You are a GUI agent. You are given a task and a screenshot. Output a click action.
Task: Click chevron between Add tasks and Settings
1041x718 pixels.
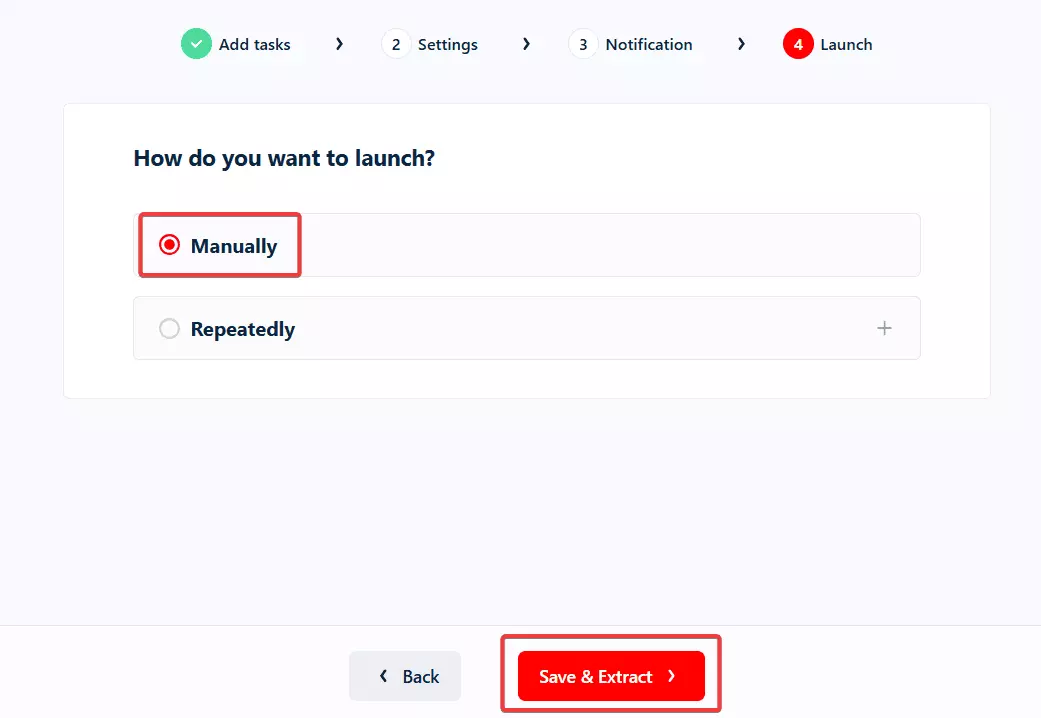(339, 44)
